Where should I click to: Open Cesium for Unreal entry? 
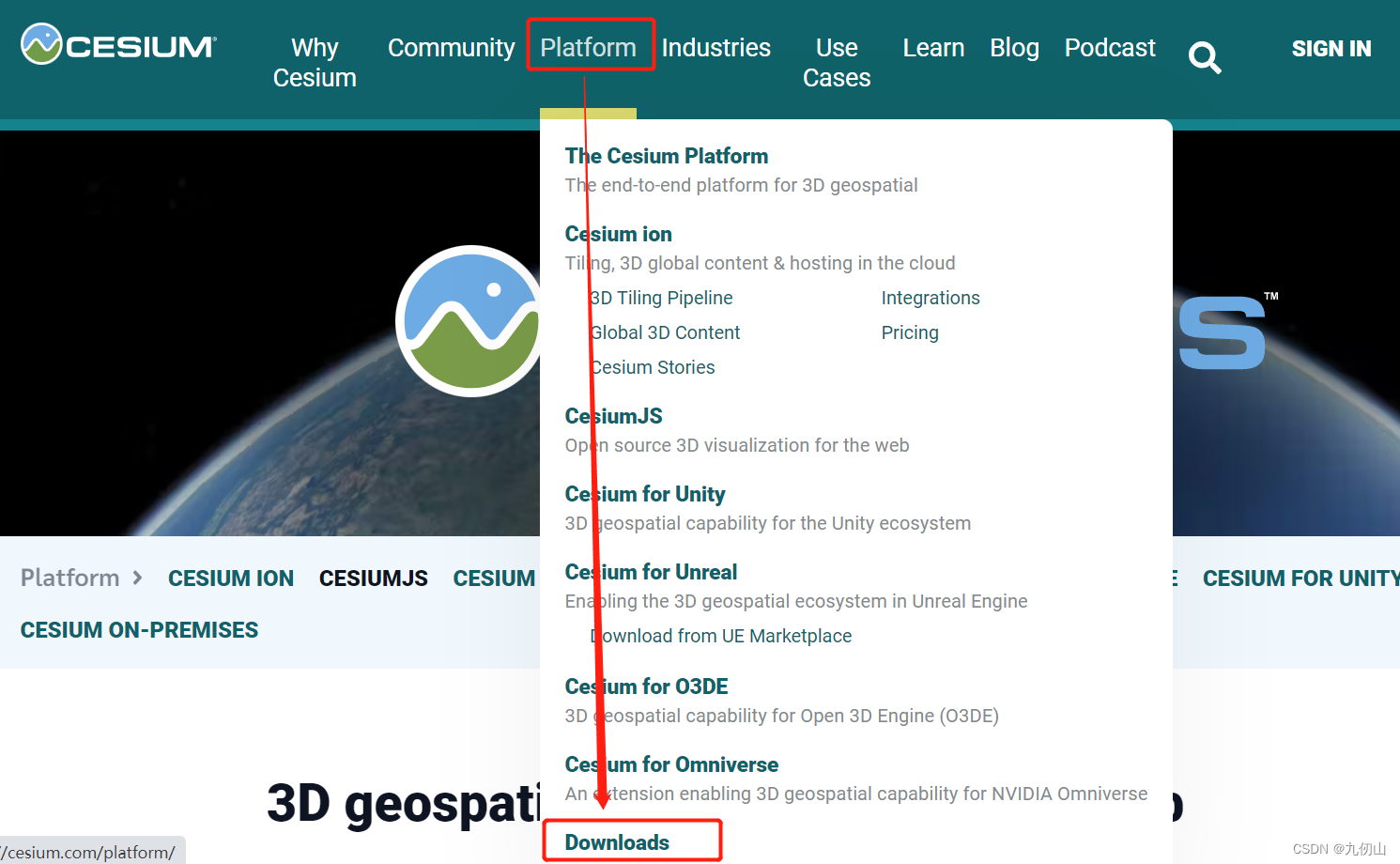click(651, 572)
